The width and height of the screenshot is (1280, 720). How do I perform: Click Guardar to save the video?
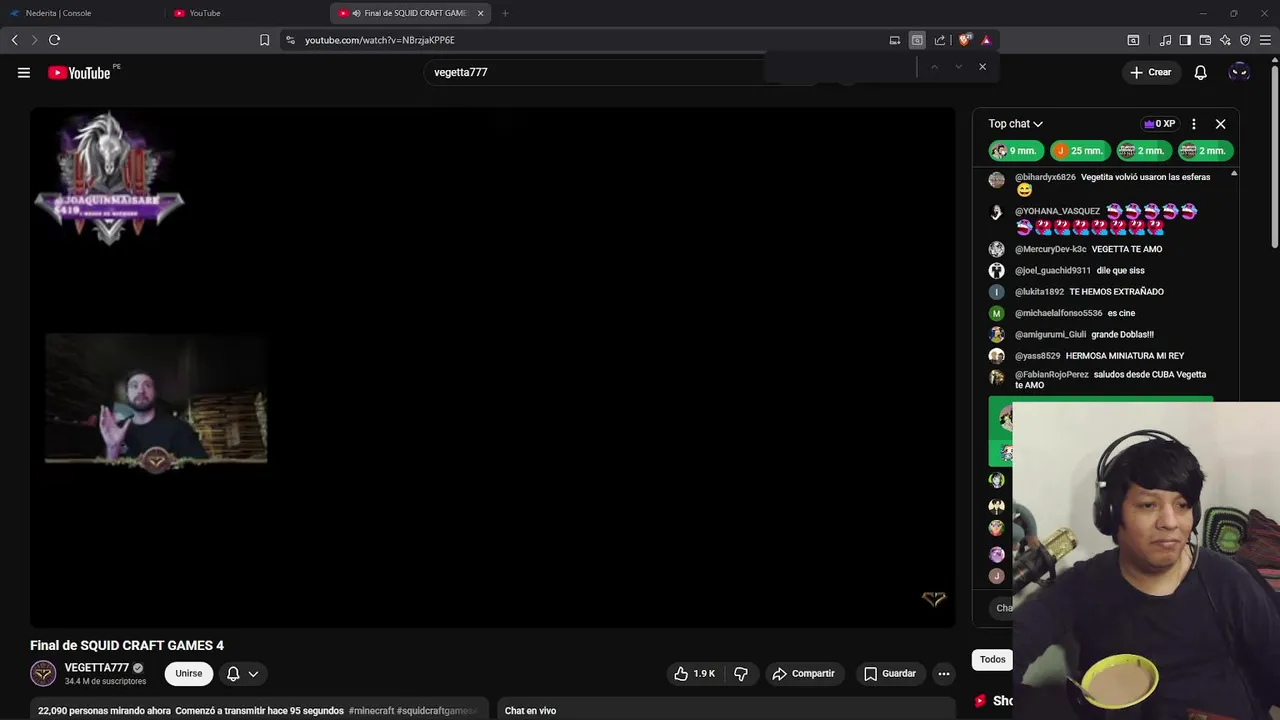(890, 674)
